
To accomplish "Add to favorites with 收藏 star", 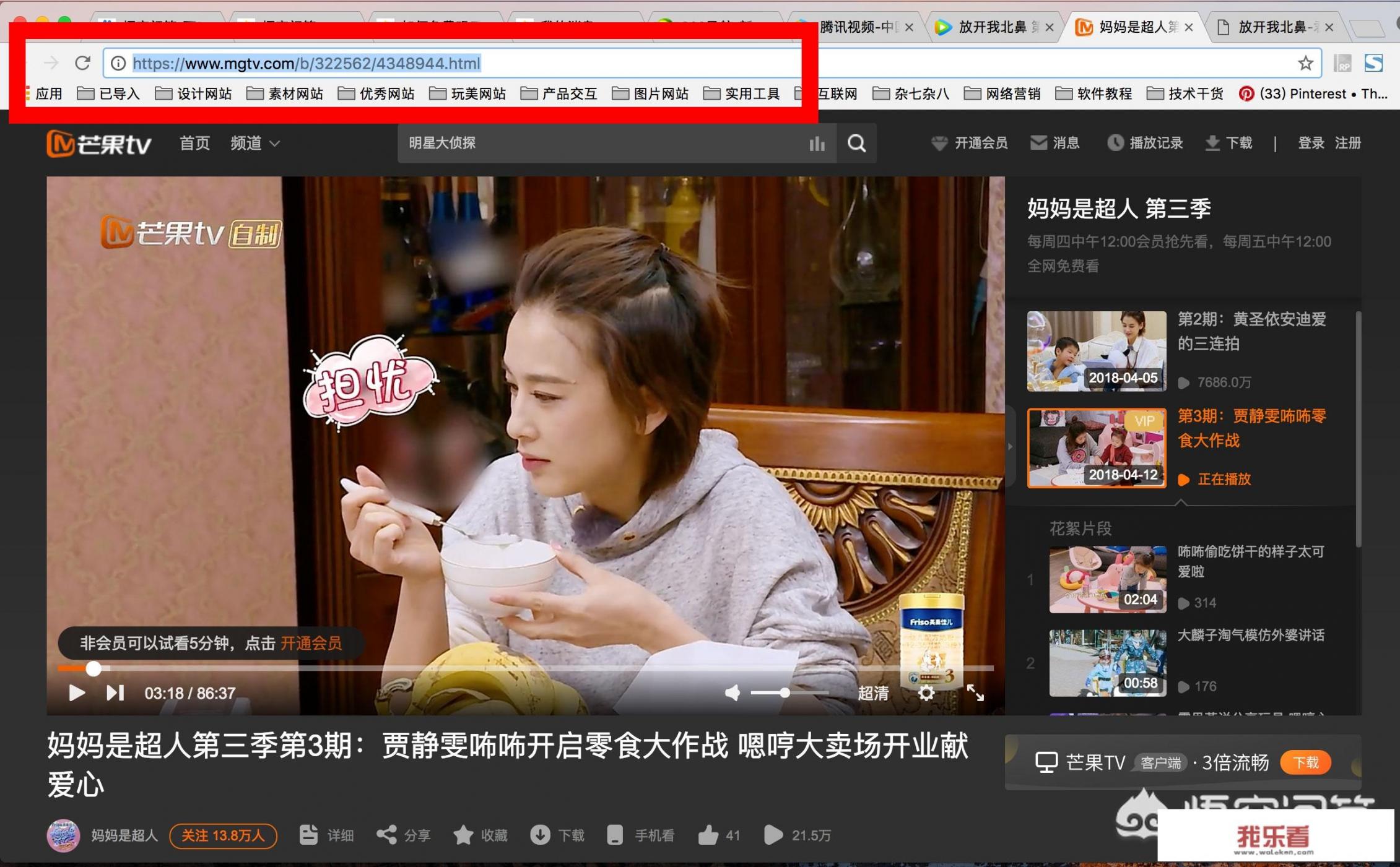I will coord(463,835).
